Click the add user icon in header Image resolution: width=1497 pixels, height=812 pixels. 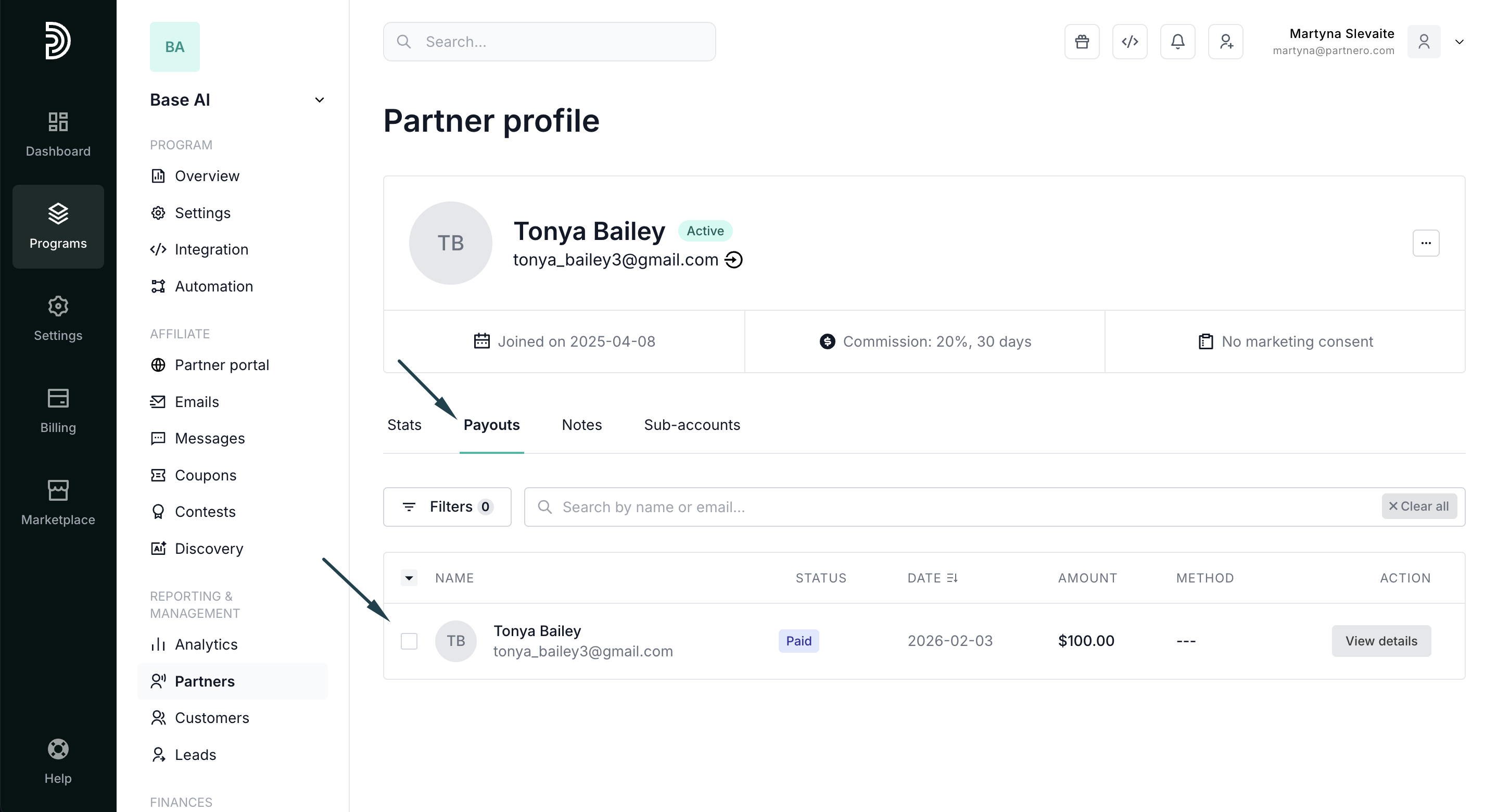[x=1225, y=42]
